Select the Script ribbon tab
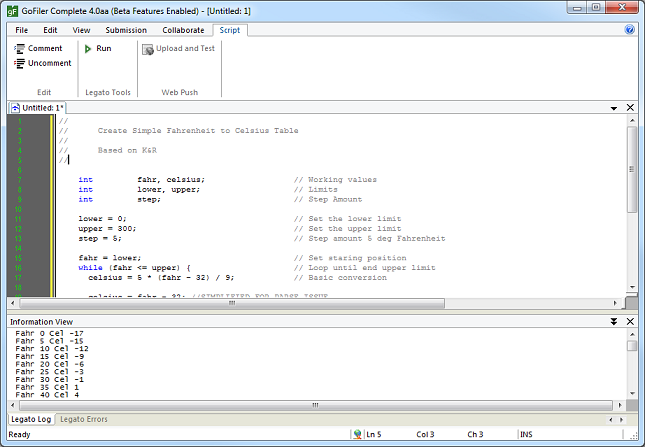Screen dimensions: 645x447 click(230, 30)
